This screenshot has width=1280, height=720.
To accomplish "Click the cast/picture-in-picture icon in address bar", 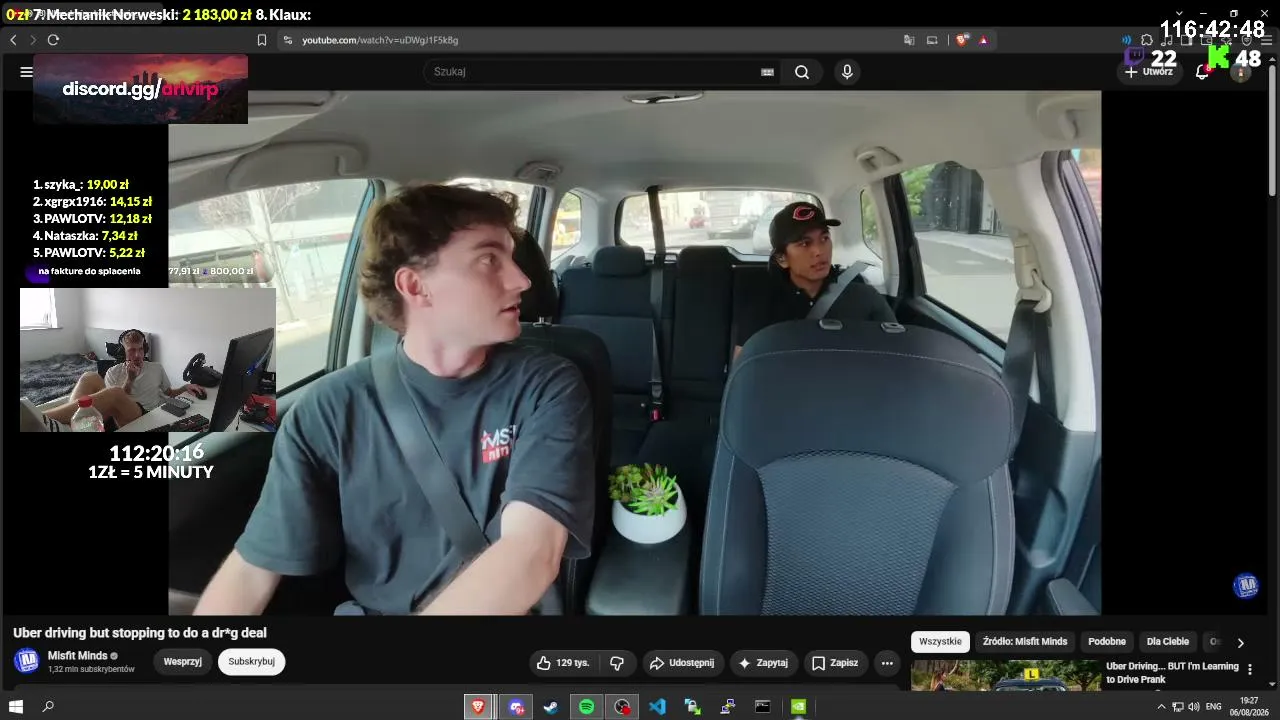I will [932, 40].
